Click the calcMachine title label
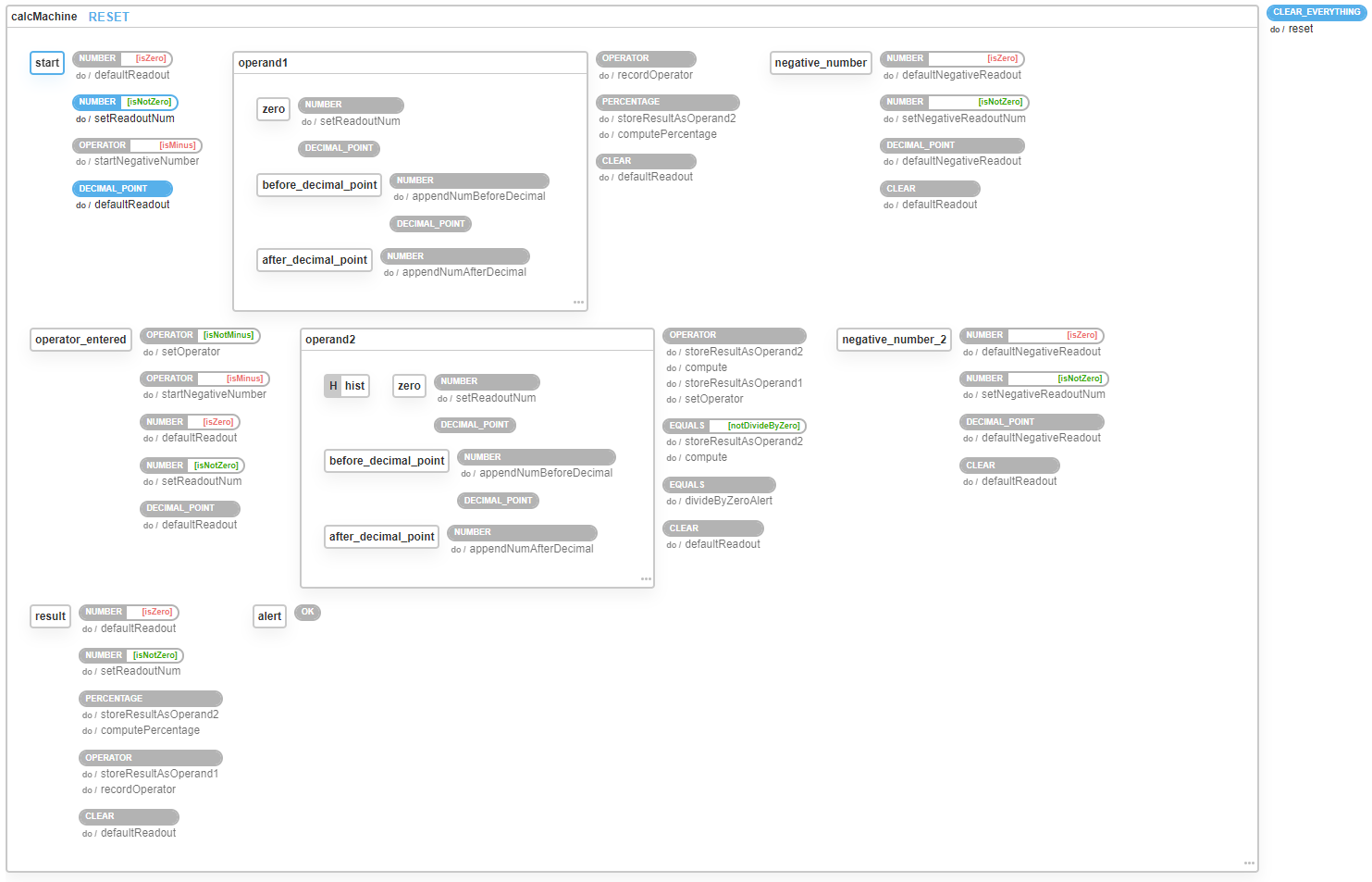The height and width of the screenshot is (882, 1372). (x=43, y=16)
